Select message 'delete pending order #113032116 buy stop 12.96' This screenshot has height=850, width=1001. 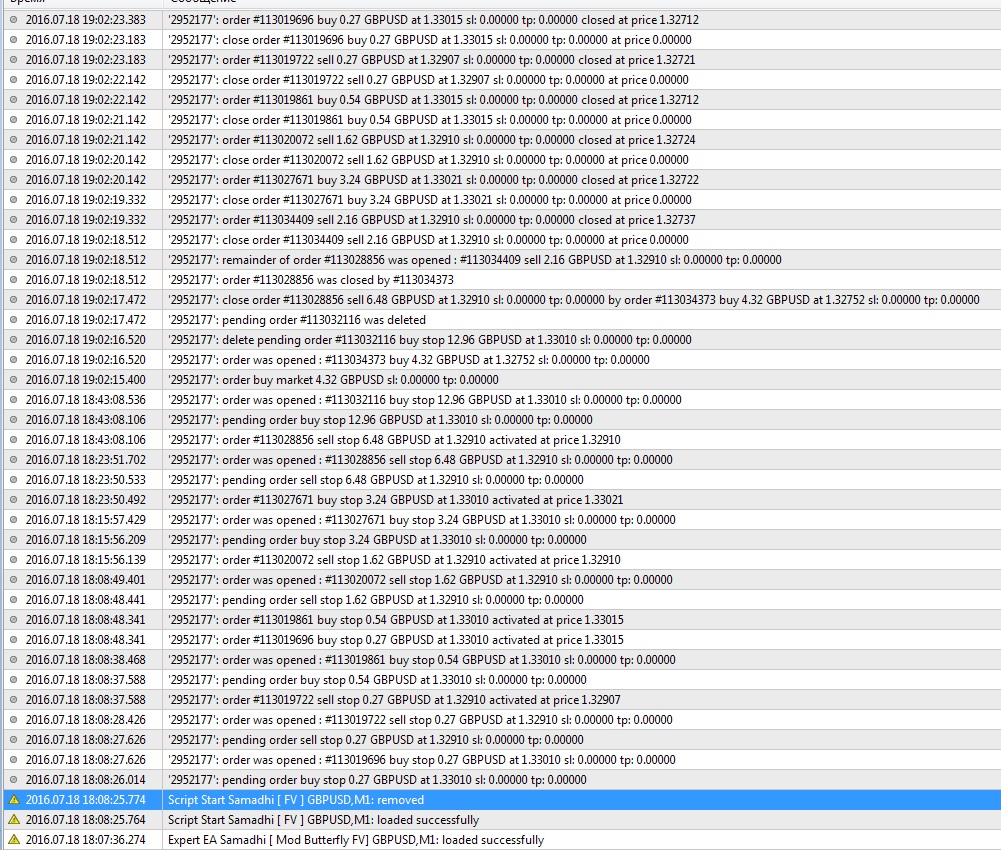(x=430, y=340)
